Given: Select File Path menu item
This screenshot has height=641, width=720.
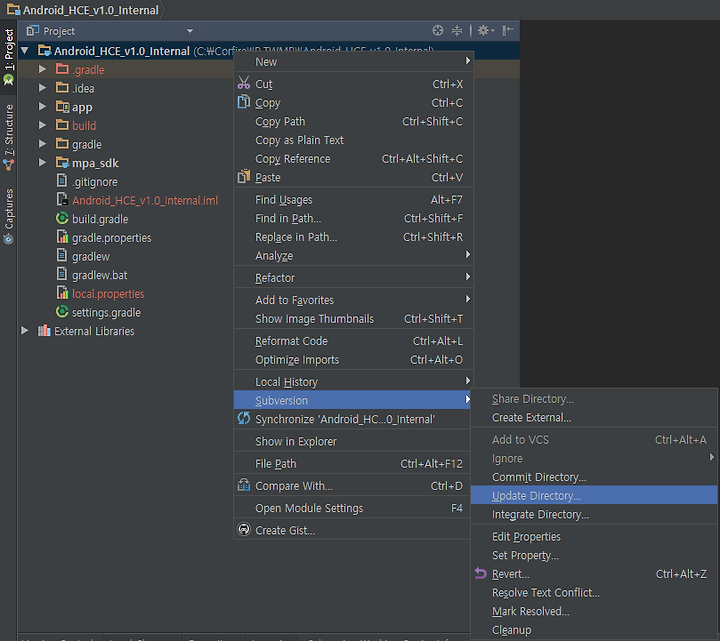Looking at the screenshot, I should (352, 463).
